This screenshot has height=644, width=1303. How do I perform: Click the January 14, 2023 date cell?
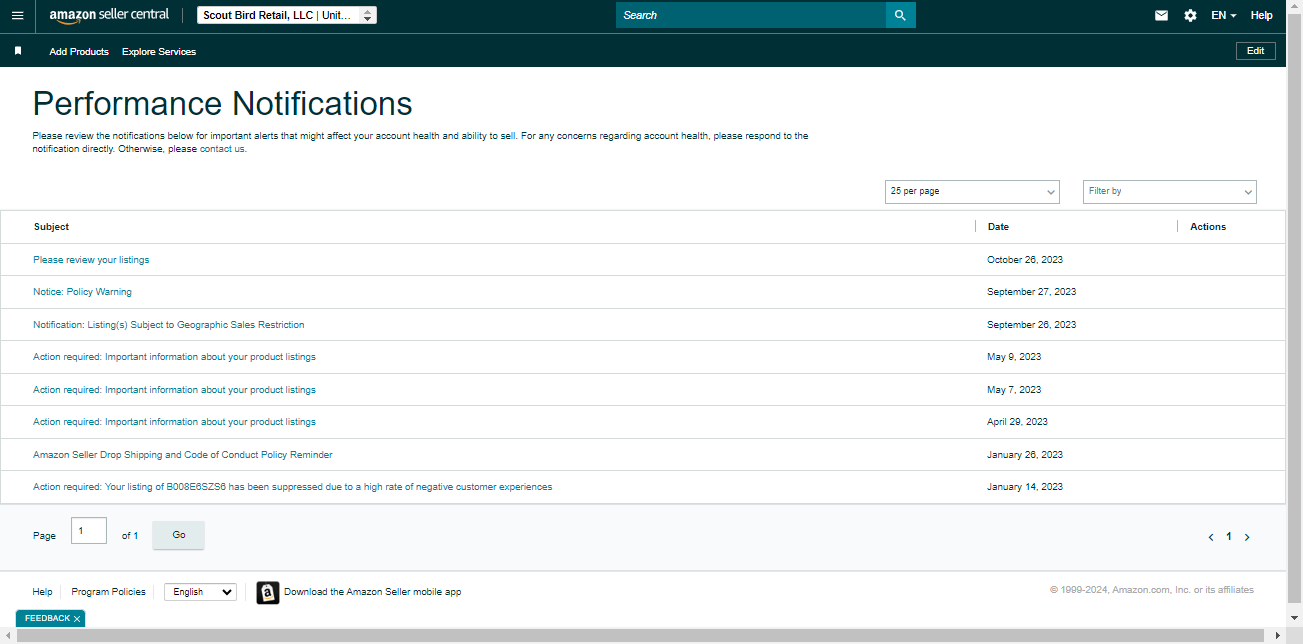pos(1025,487)
